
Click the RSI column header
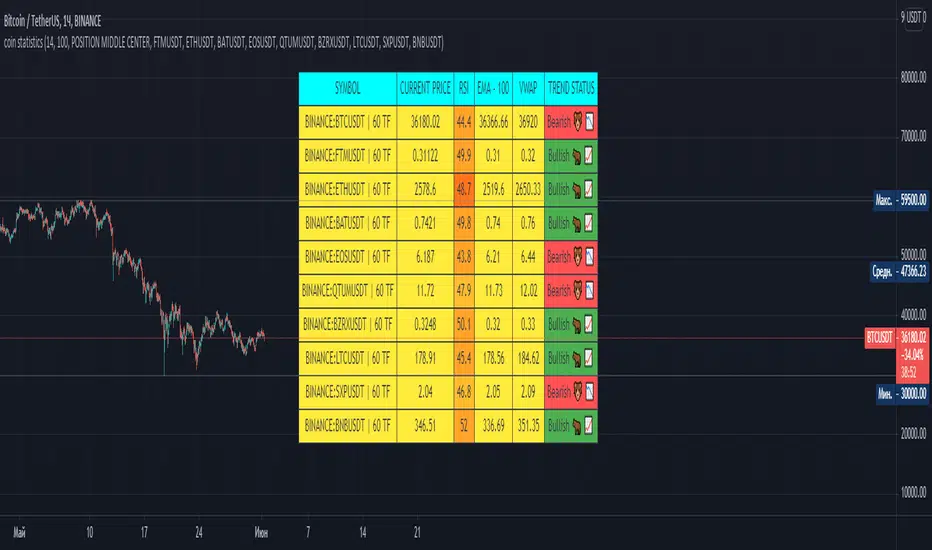pyautogui.click(x=464, y=89)
